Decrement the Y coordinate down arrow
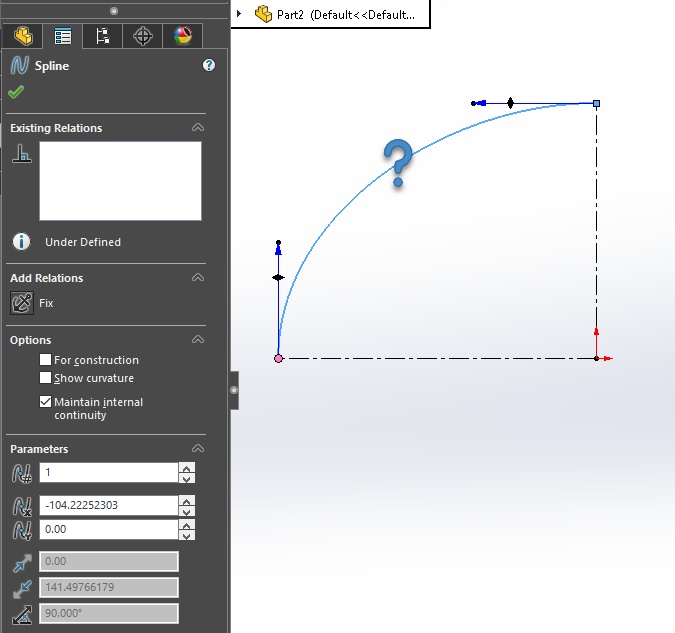 point(186,535)
